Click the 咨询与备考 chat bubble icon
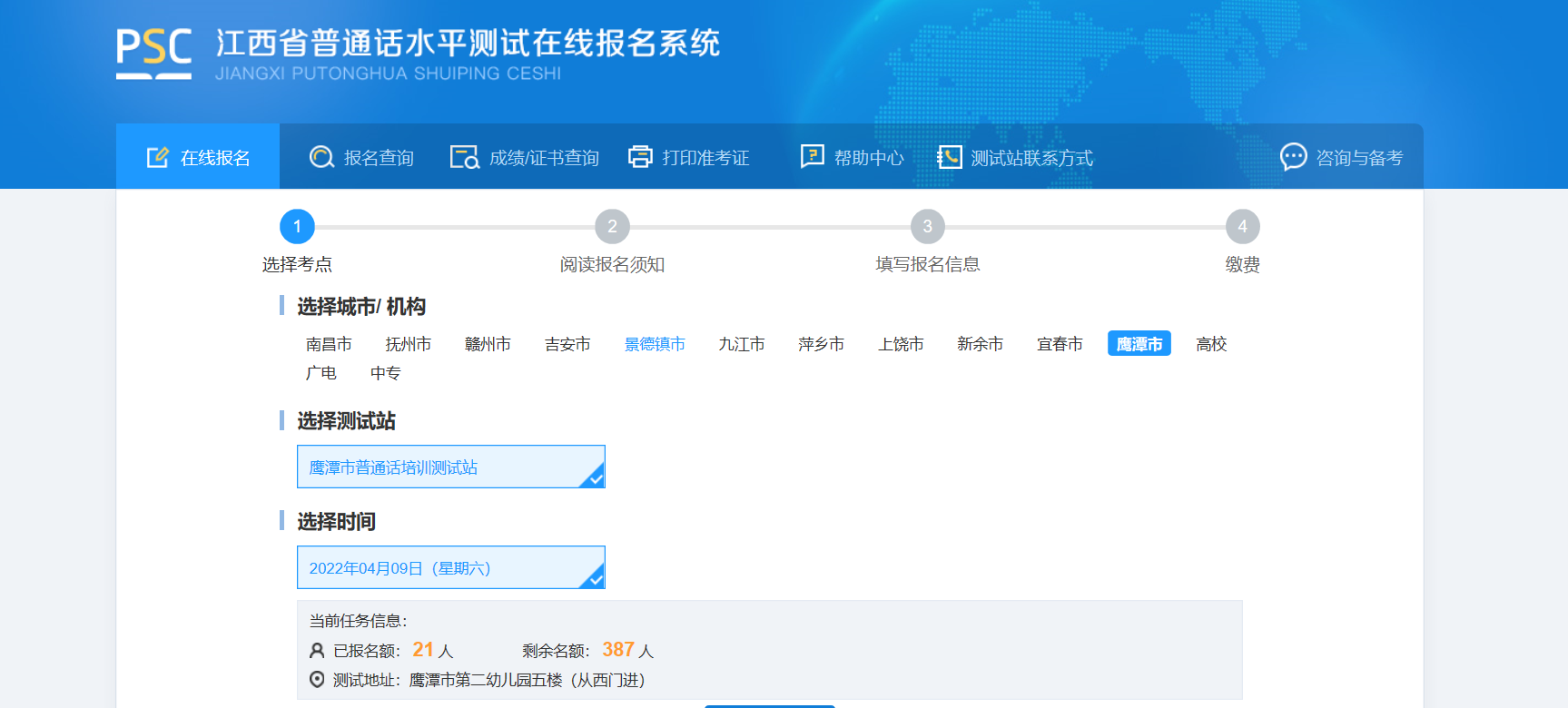This screenshot has height=708, width=1568. pyautogui.click(x=1293, y=157)
